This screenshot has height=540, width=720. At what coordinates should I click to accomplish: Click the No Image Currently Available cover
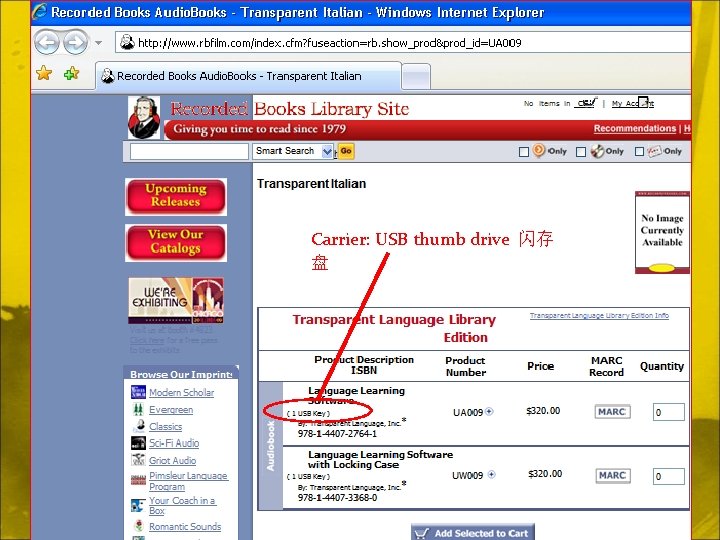(662, 232)
